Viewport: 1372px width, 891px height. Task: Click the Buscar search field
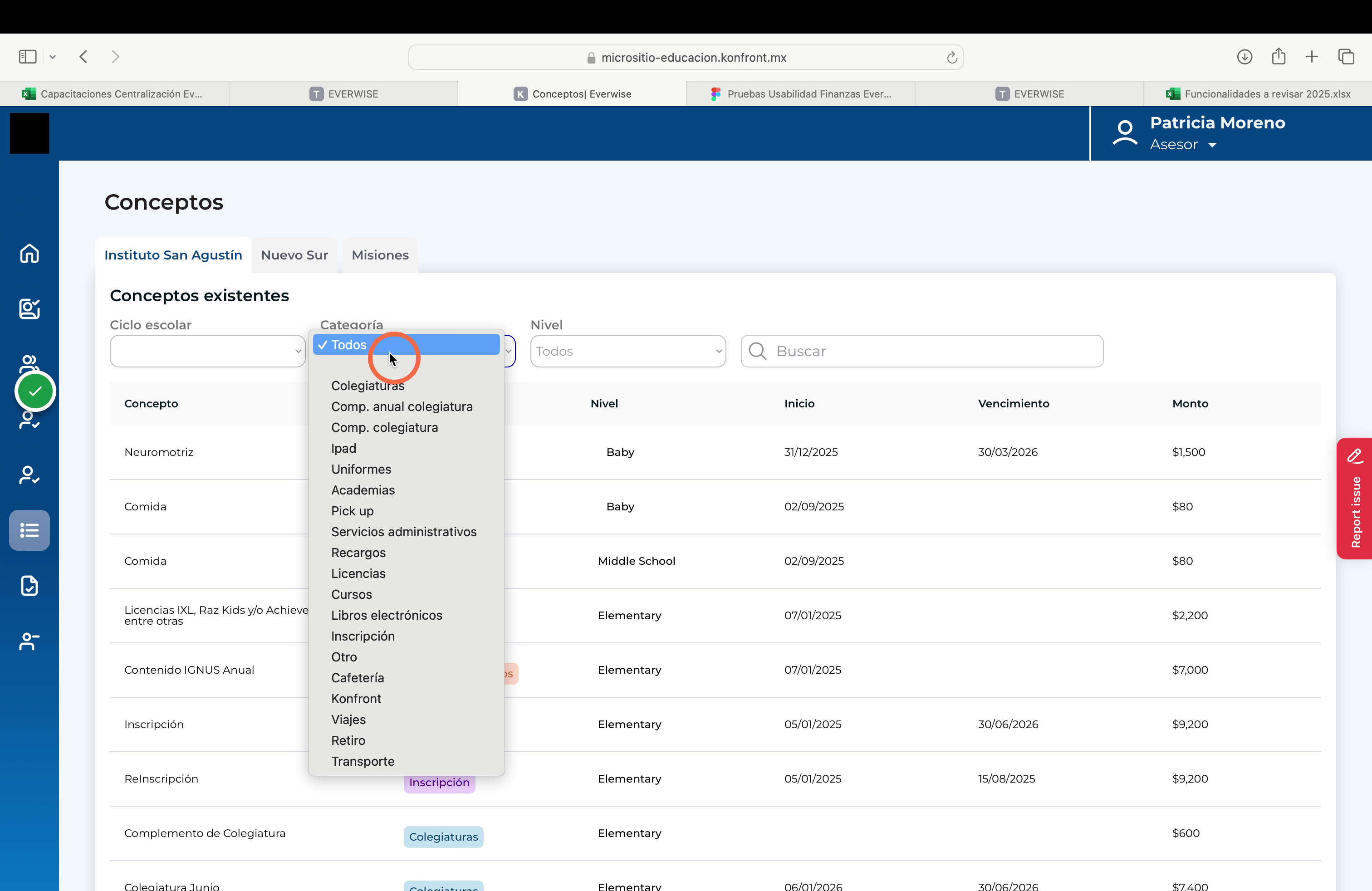coord(922,351)
